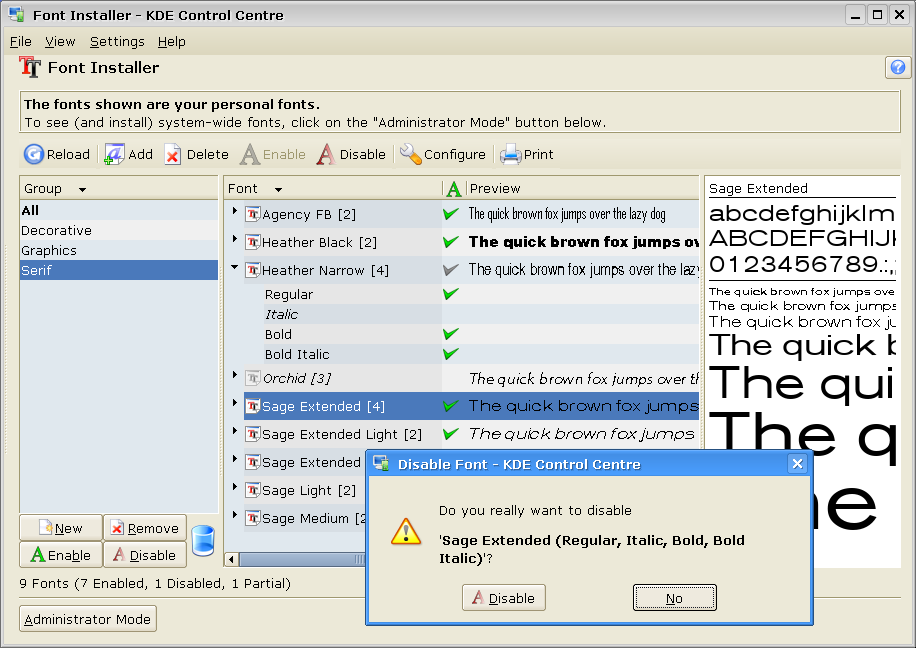The image size is (916, 648).
Task: Click the grey partial checkmark for Heather Narrow
Action: click(450, 269)
